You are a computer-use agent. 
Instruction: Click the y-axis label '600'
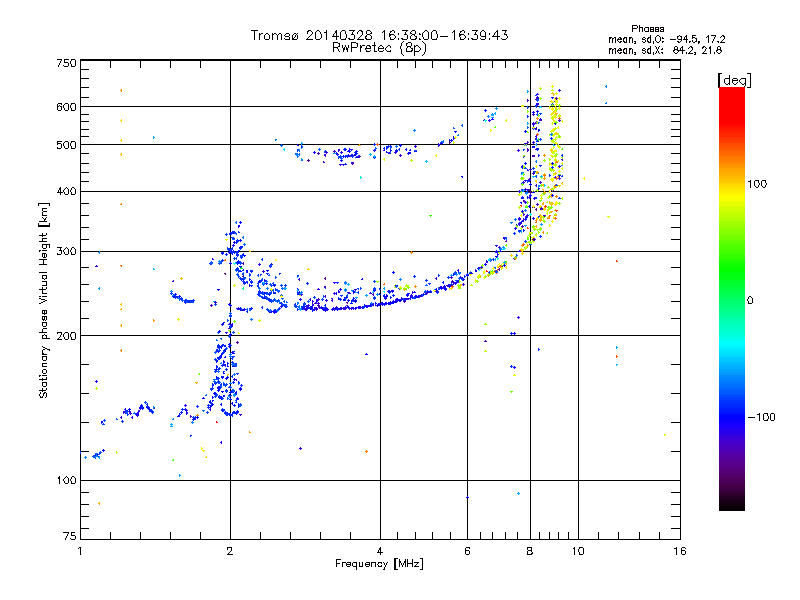(66, 107)
